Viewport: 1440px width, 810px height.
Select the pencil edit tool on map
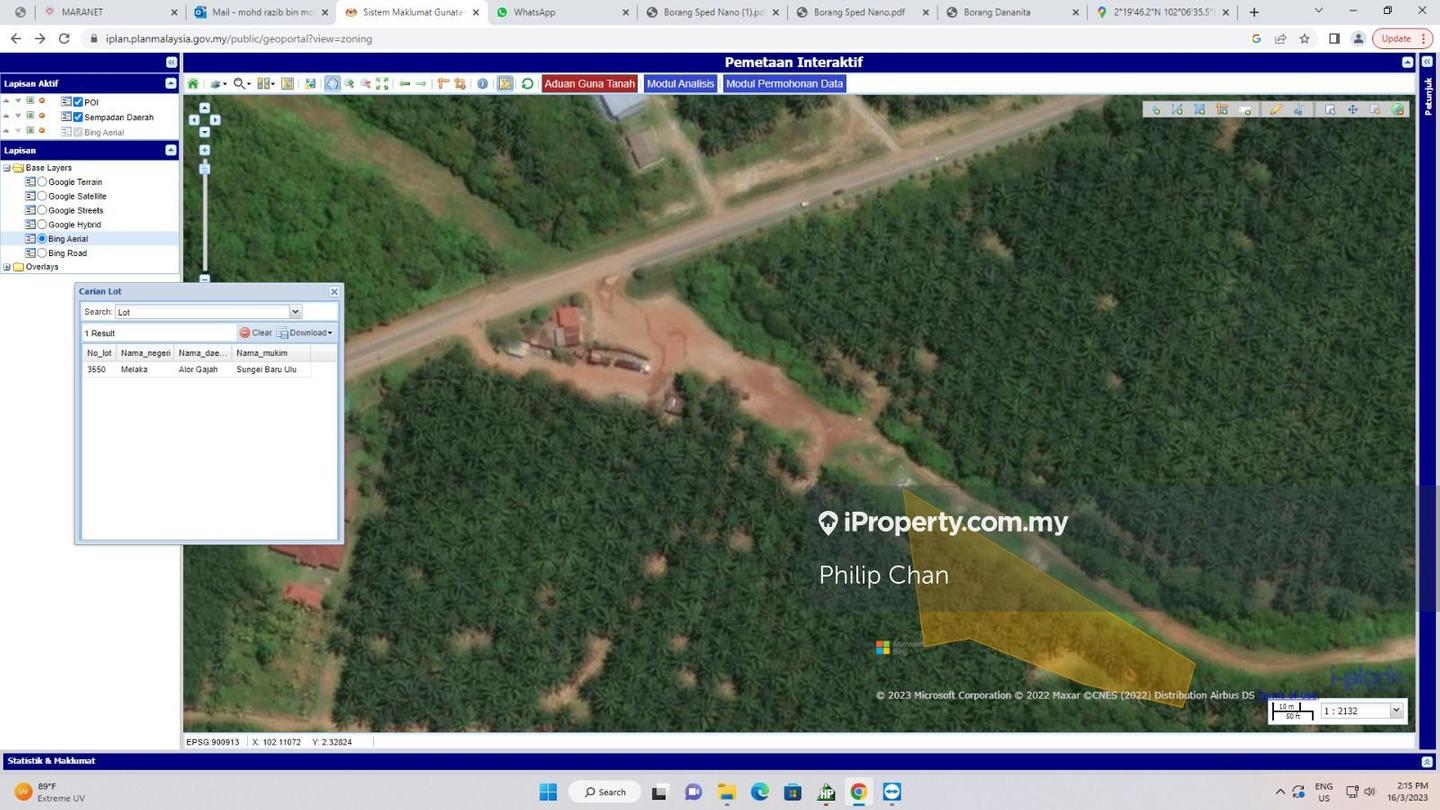click(1275, 109)
